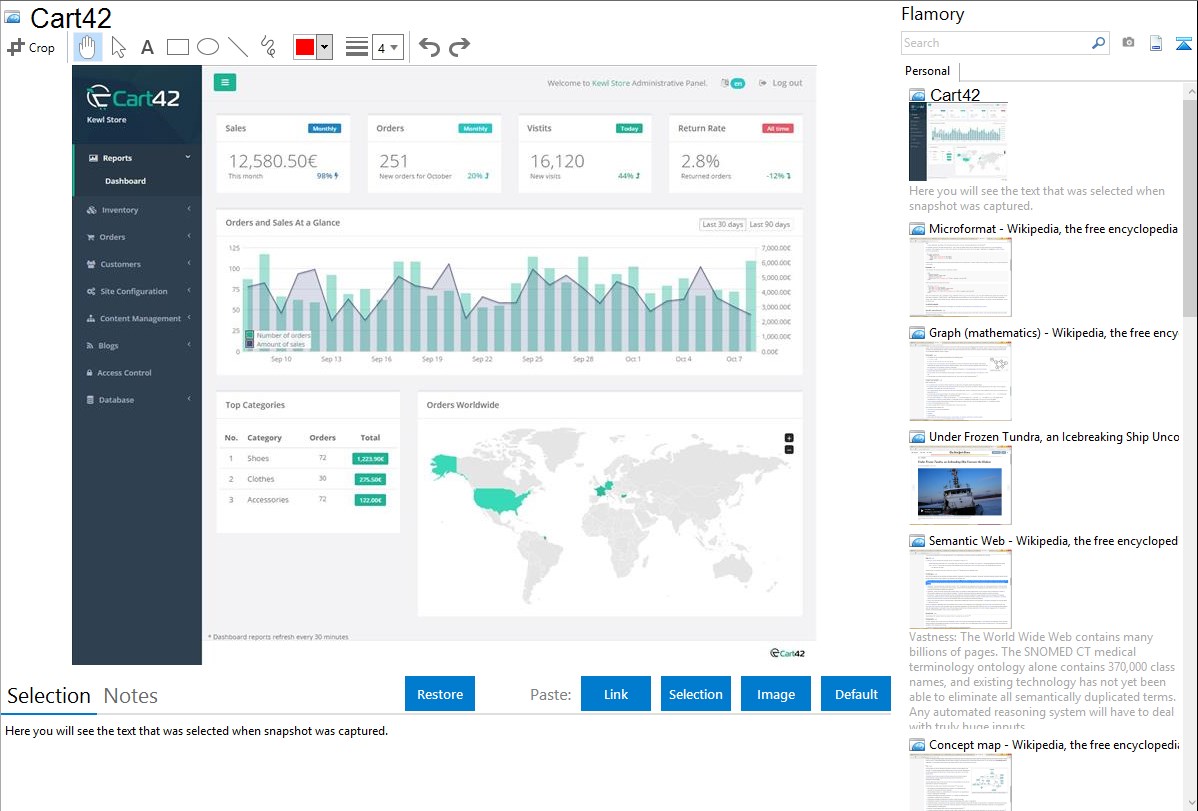Open Dashboard under Reports
The width and height of the screenshot is (1198, 811).
tap(125, 181)
